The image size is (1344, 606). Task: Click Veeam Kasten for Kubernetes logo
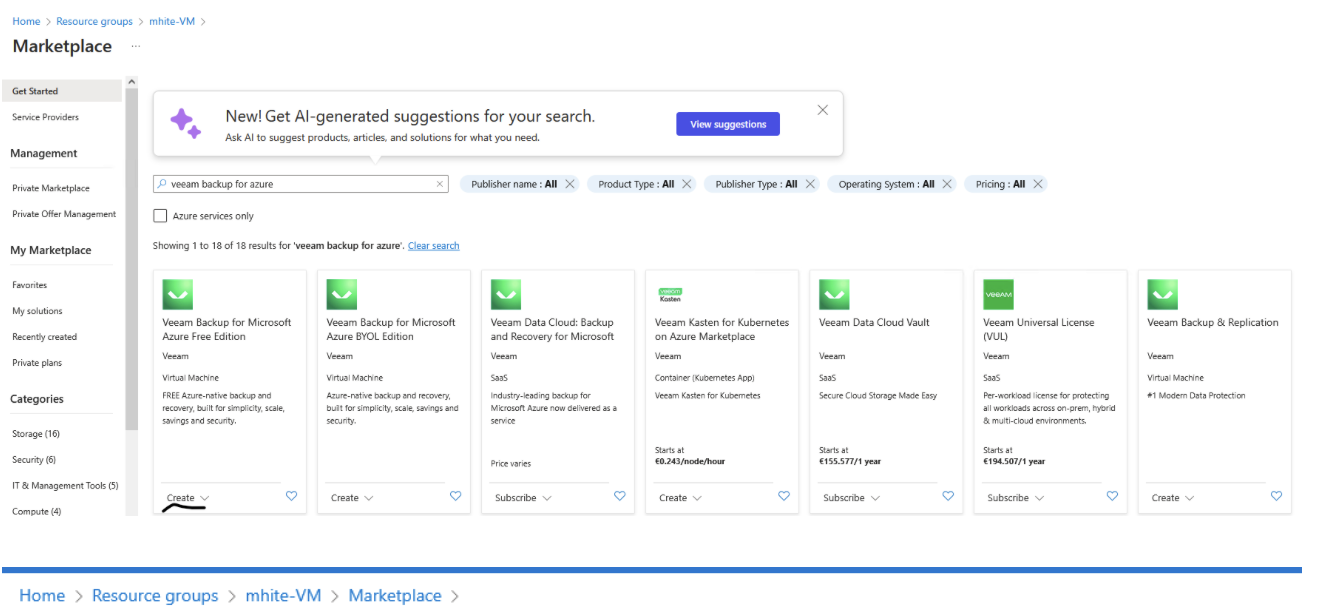click(670, 295)
